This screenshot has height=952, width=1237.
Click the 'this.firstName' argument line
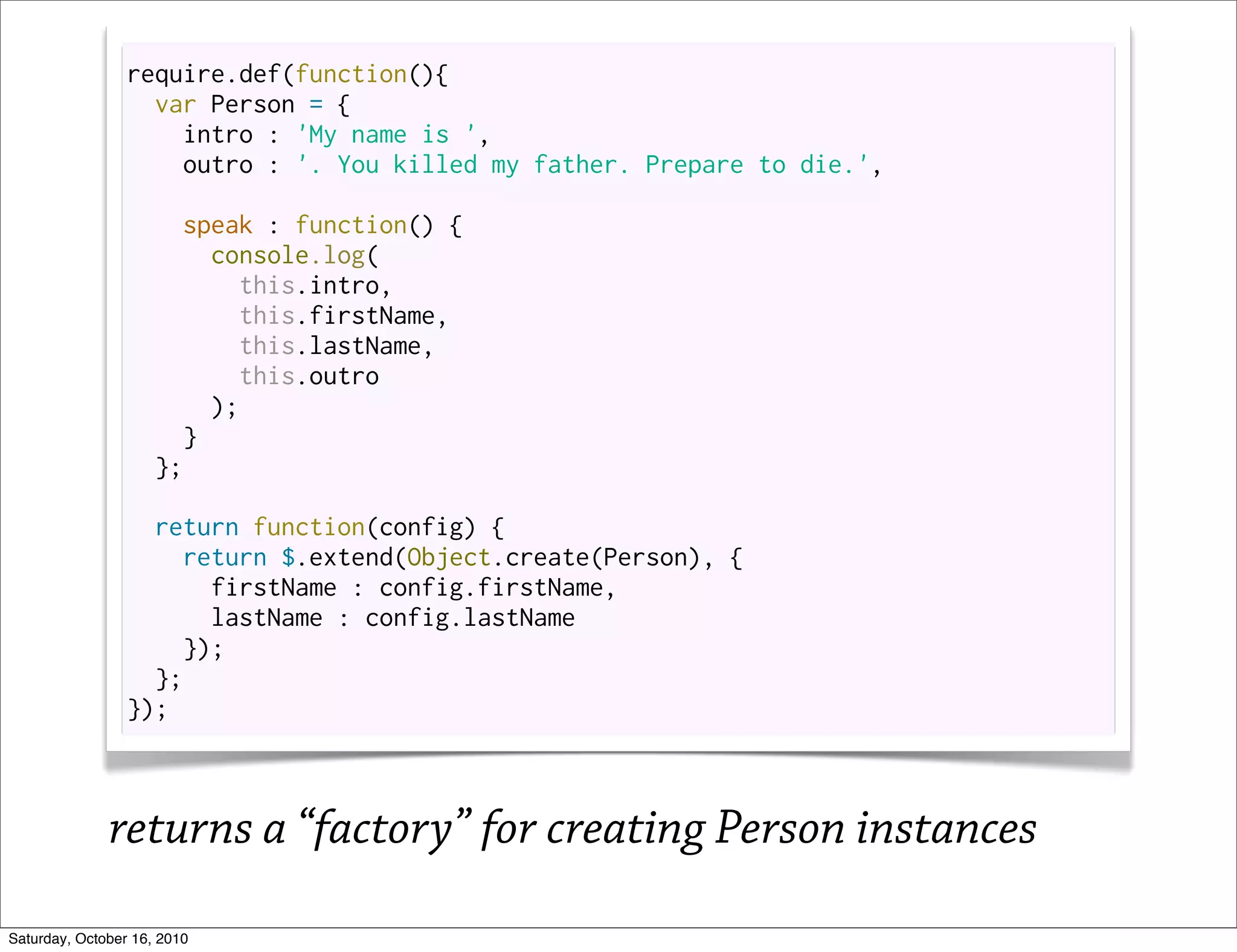pos(342,316)
